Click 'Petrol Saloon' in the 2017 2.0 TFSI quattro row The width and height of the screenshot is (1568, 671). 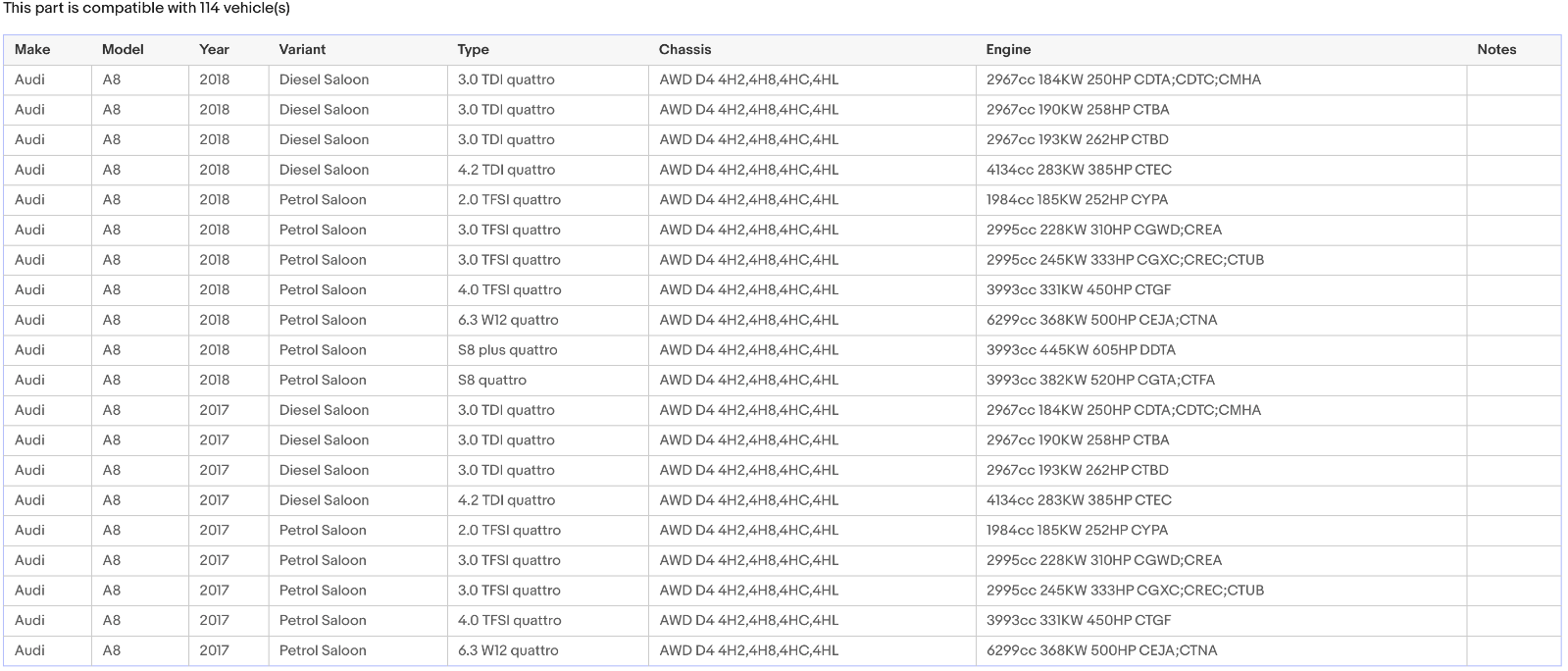[323, 530]
